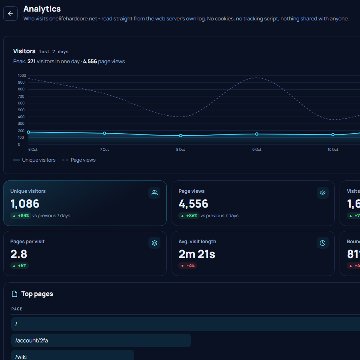360x360 pixels.
Task: Click the /account/2fa row in Top pages
Action: click(x=101, y=340)
